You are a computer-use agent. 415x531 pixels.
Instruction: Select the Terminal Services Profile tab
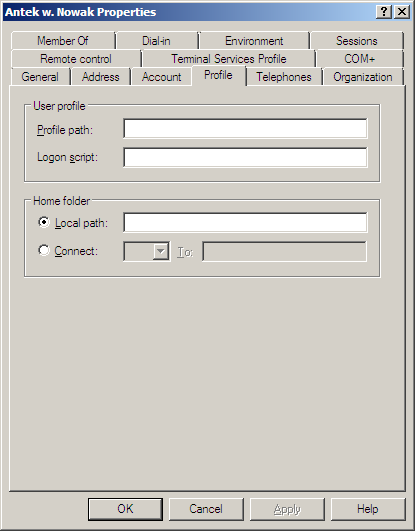click(229, 59)
